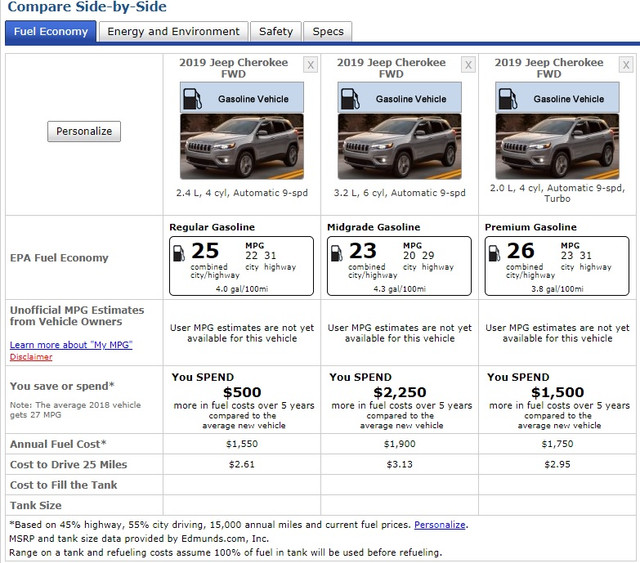
Task: Click pump icon beside 23 combined MPG
Action: [337, 253]
